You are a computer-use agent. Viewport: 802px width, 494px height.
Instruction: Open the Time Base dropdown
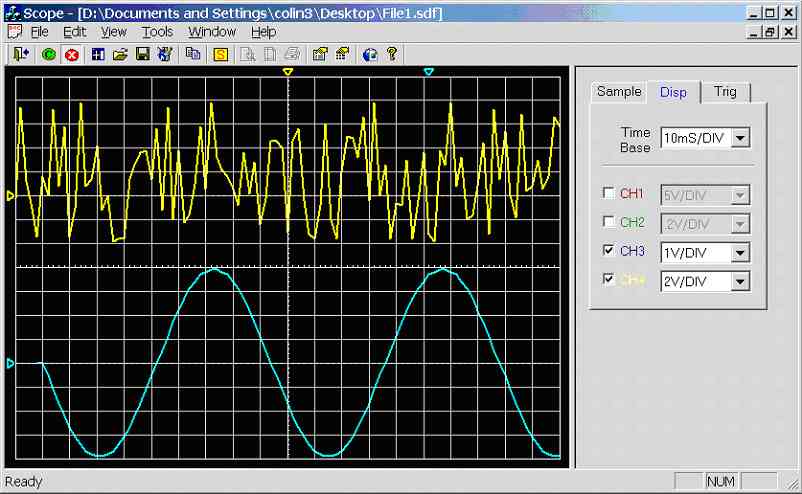(x=740, y=138)
